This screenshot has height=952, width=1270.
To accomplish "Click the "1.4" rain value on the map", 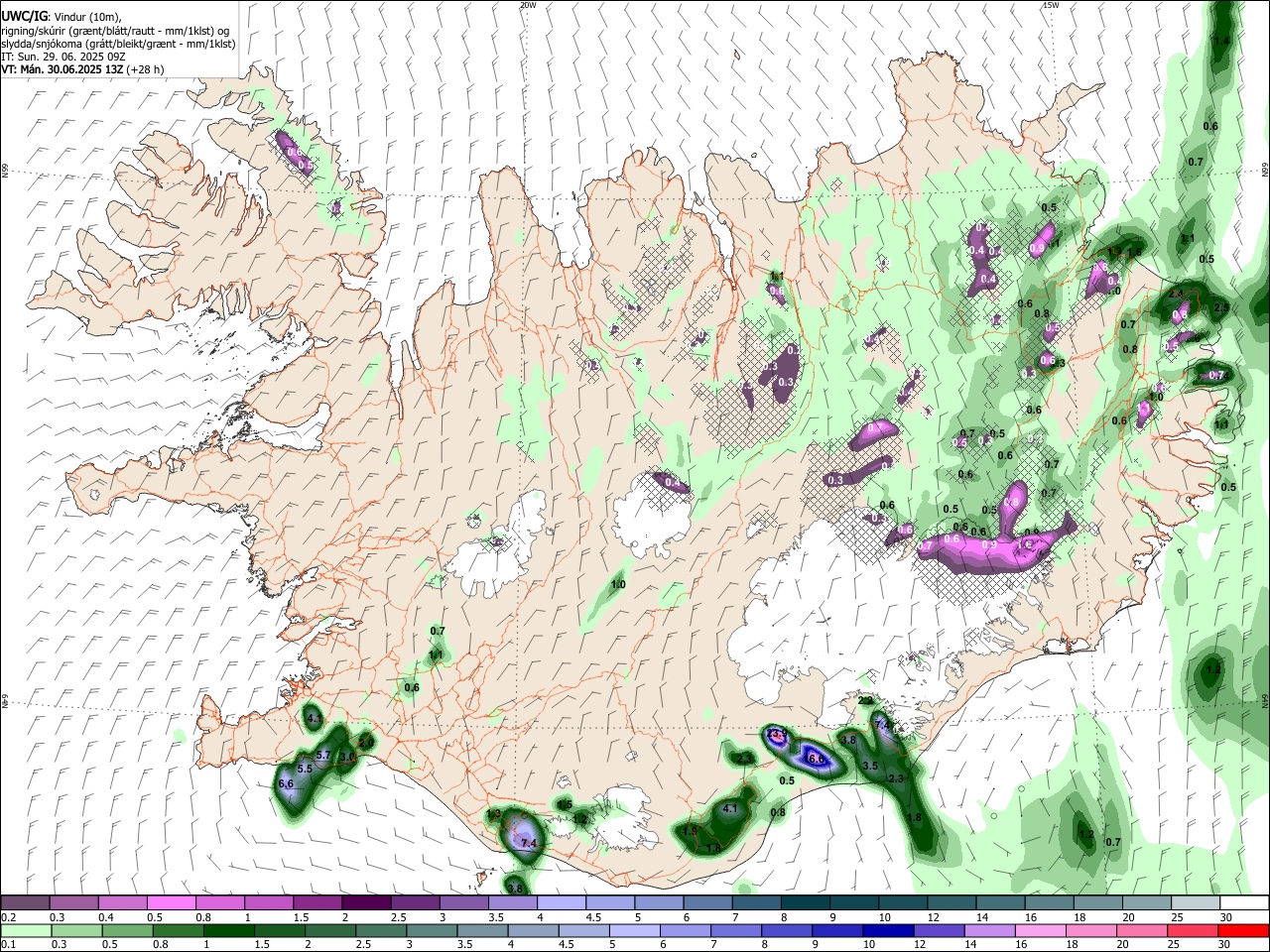I will point(1222,40).
